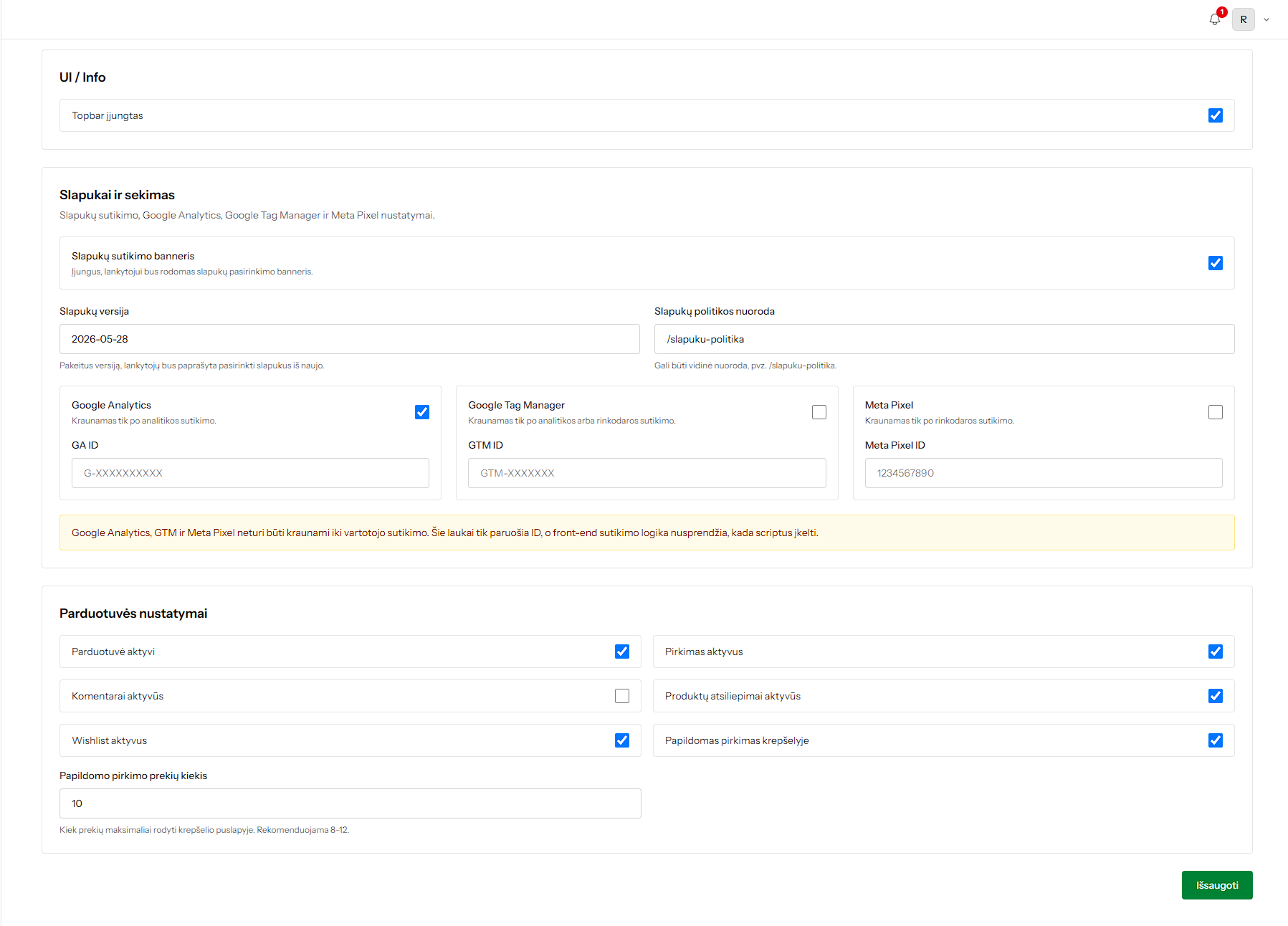
Task: Select the GTM ID input field
Action: point(647,473)
